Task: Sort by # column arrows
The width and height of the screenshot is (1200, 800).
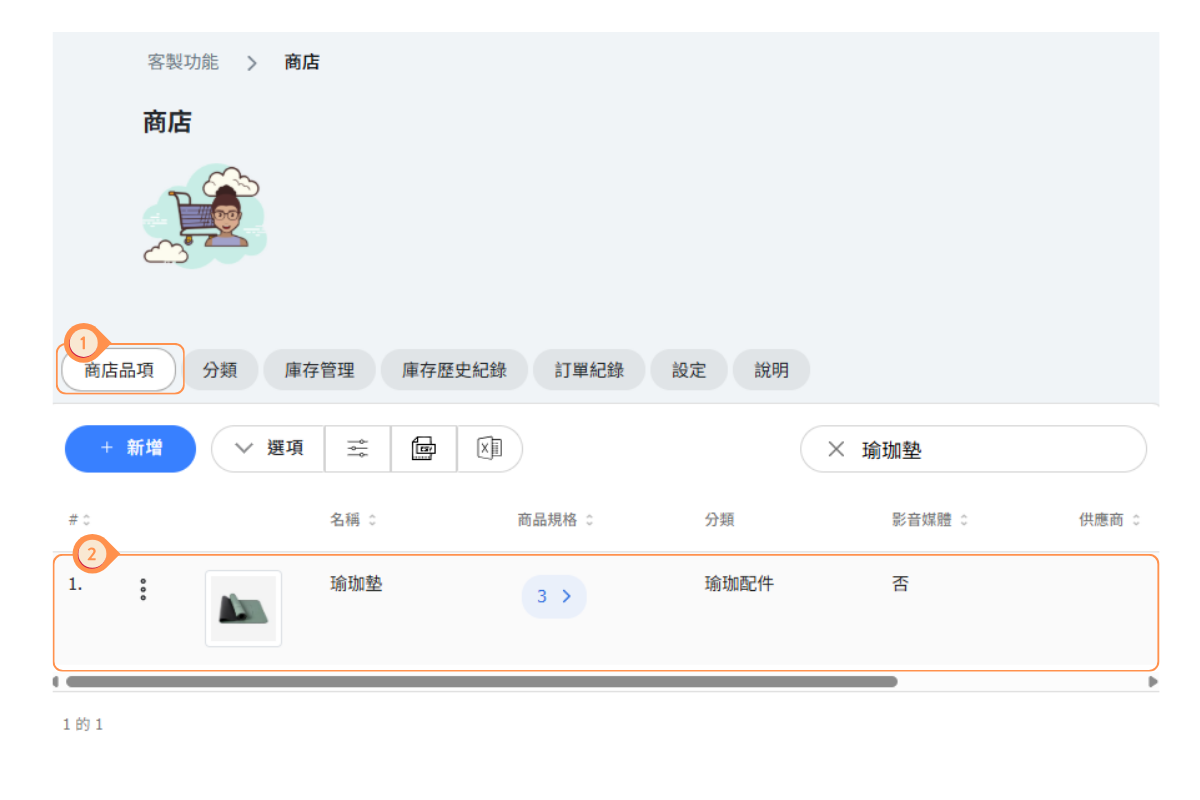Action: point(86,520)
